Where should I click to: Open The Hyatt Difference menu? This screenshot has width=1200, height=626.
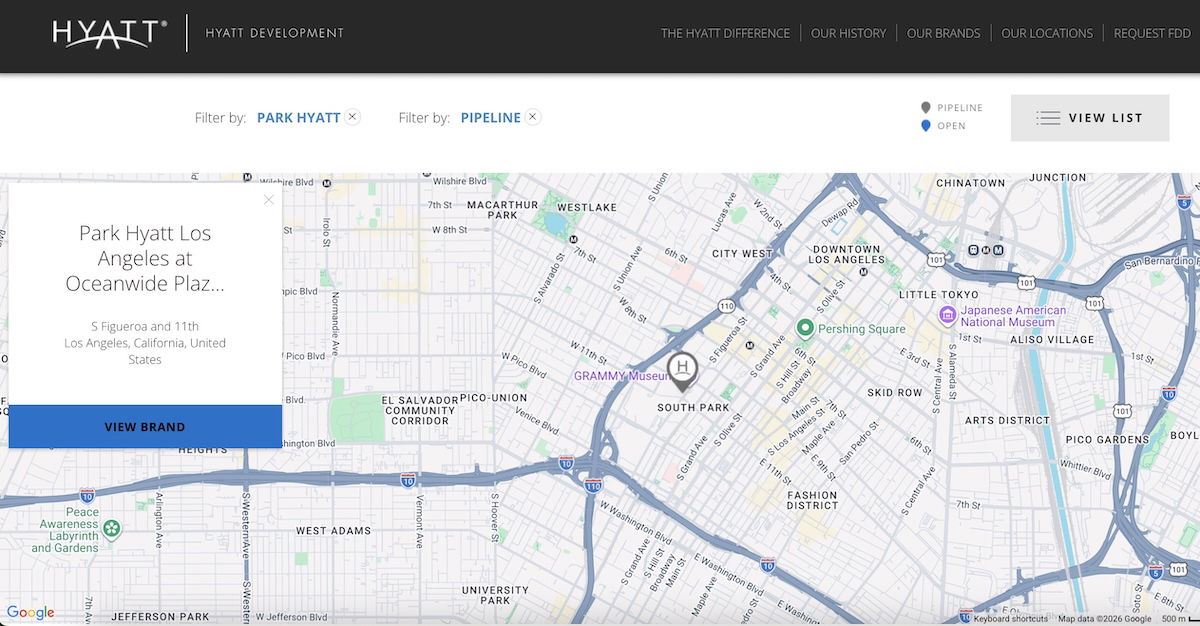(725, 33)
